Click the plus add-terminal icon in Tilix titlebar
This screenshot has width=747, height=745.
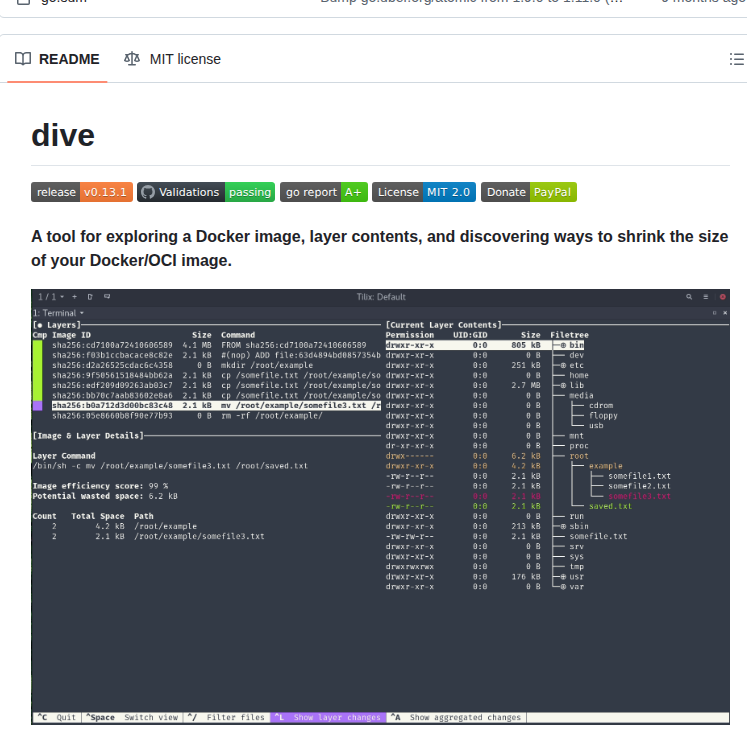[x=74, y=297]
